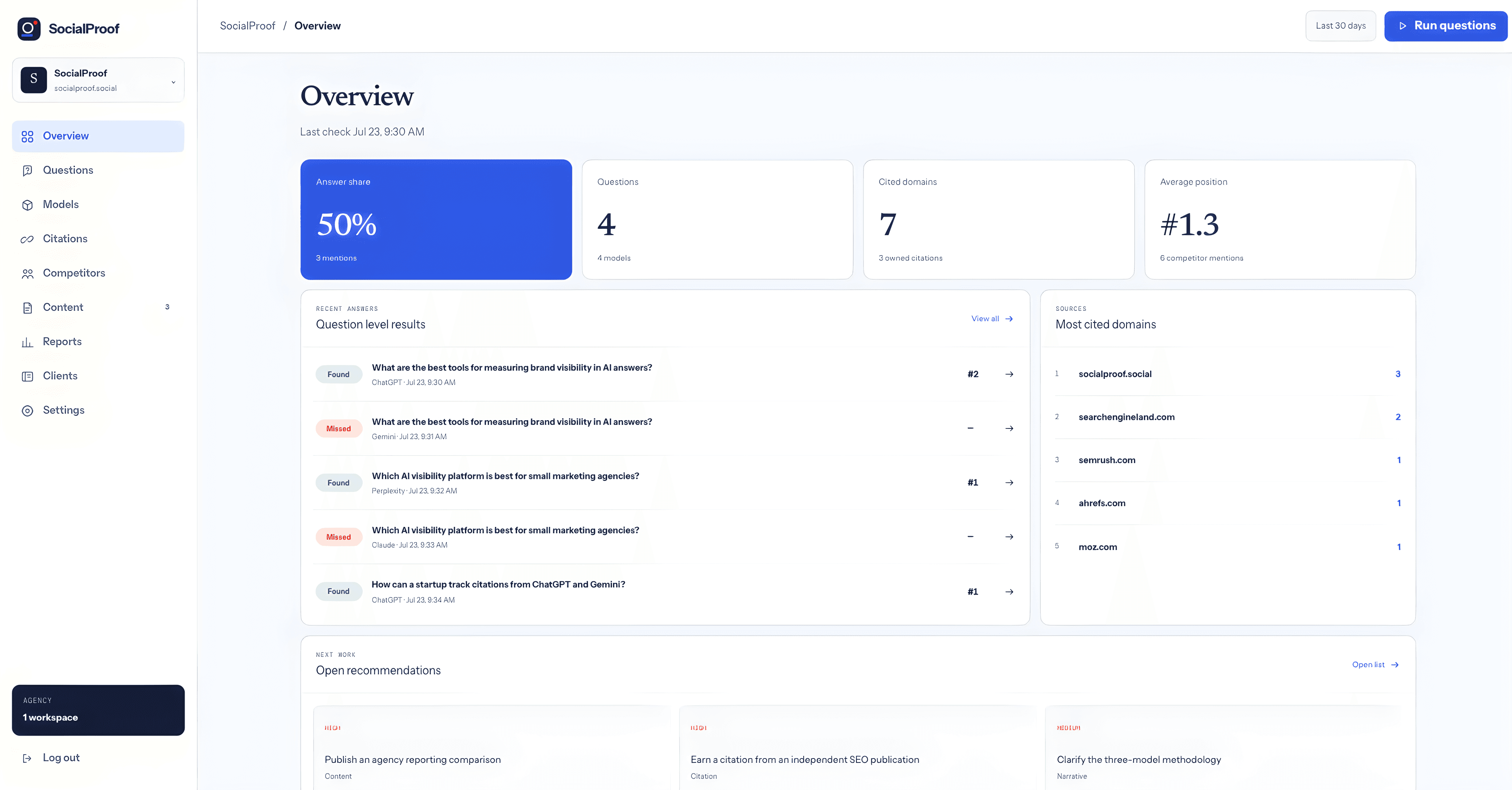Click View all recent answers link
The width and height of the screenshot is (1512, 790).
click(x=992, y=319)
